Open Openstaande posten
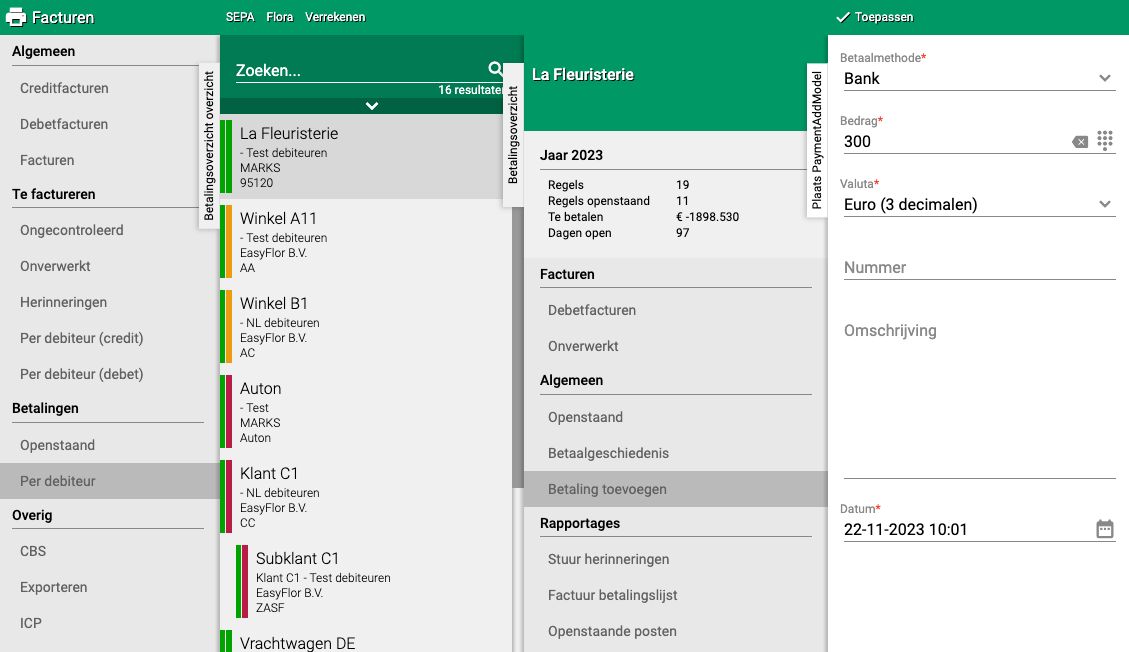 (x=675, y=631)
